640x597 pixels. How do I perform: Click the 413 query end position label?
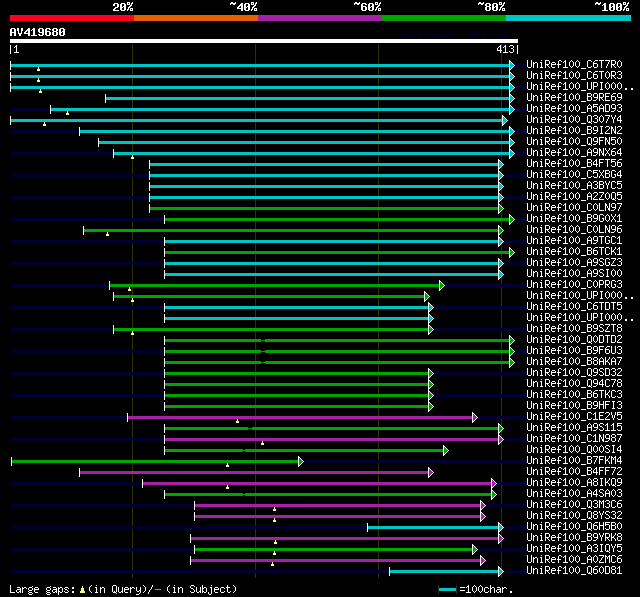[x=506, y=49]
